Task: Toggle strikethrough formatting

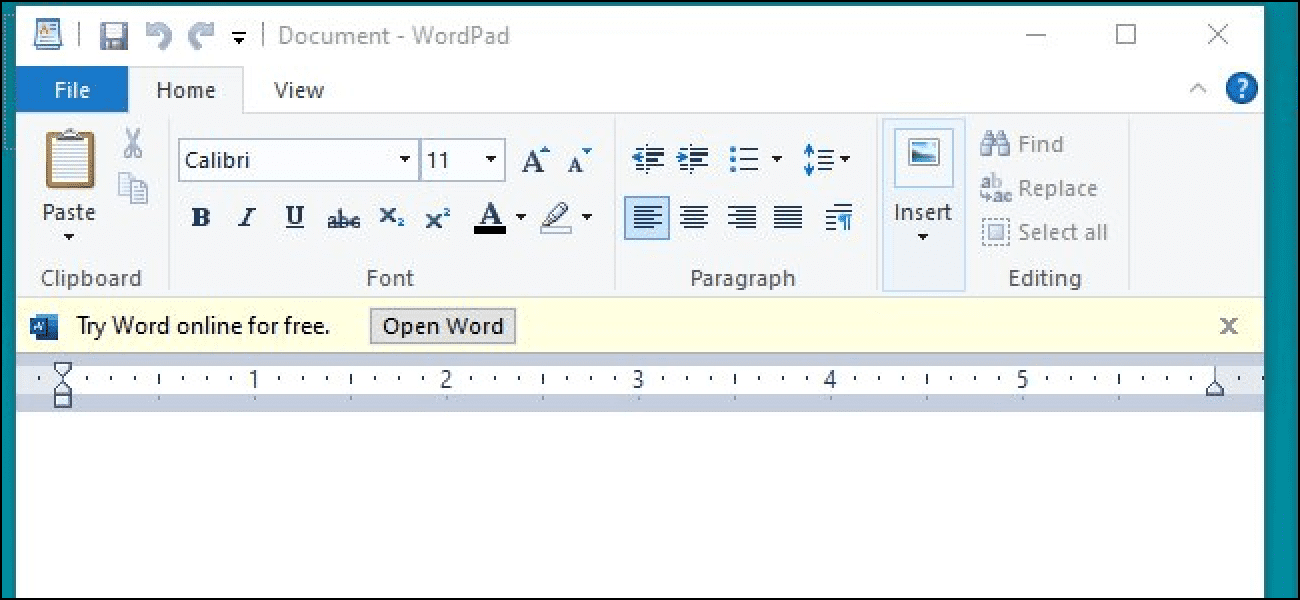Action: 343,218
